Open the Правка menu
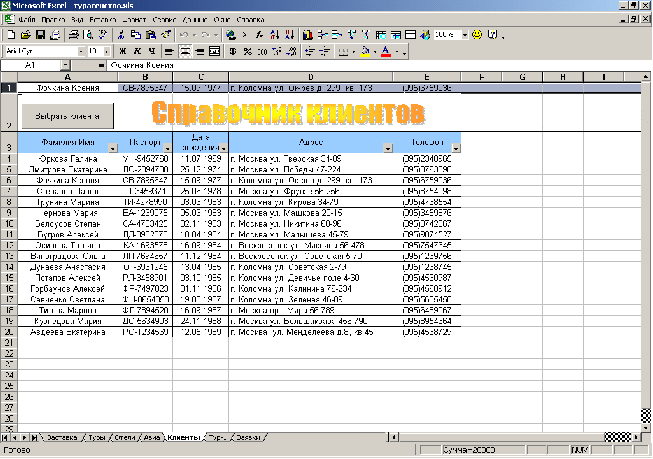This screenshot has height=459, width=653. [x=53, y=20]
